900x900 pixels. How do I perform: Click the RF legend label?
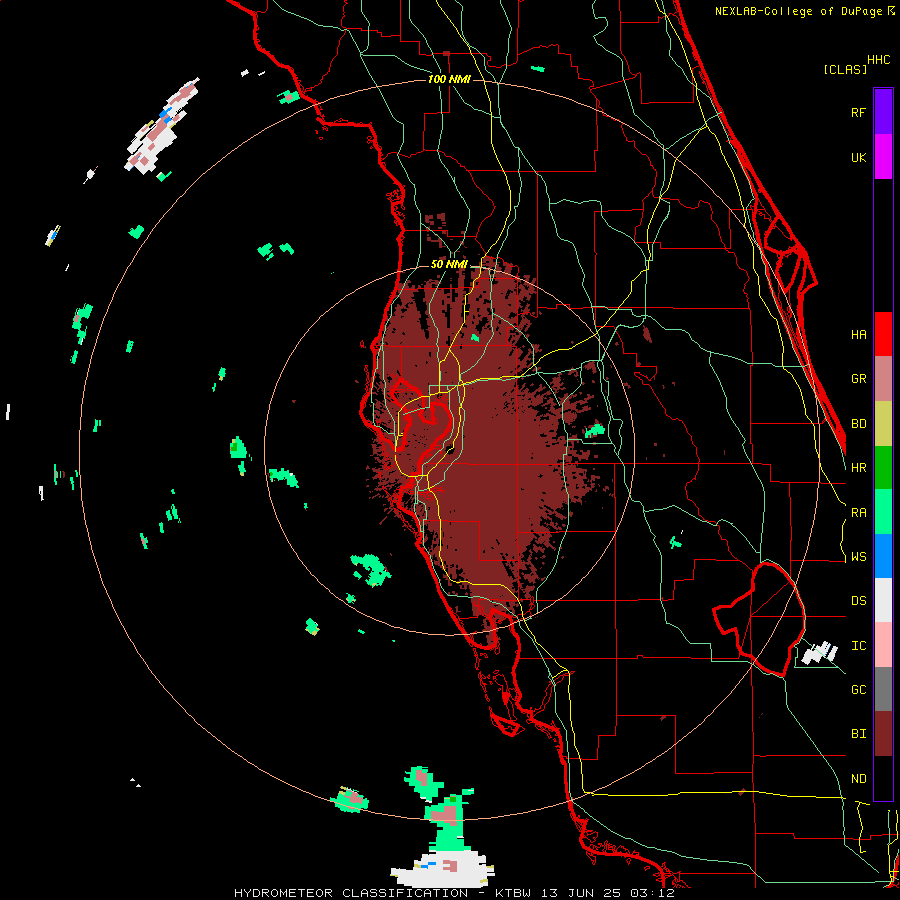coord(858,112)
